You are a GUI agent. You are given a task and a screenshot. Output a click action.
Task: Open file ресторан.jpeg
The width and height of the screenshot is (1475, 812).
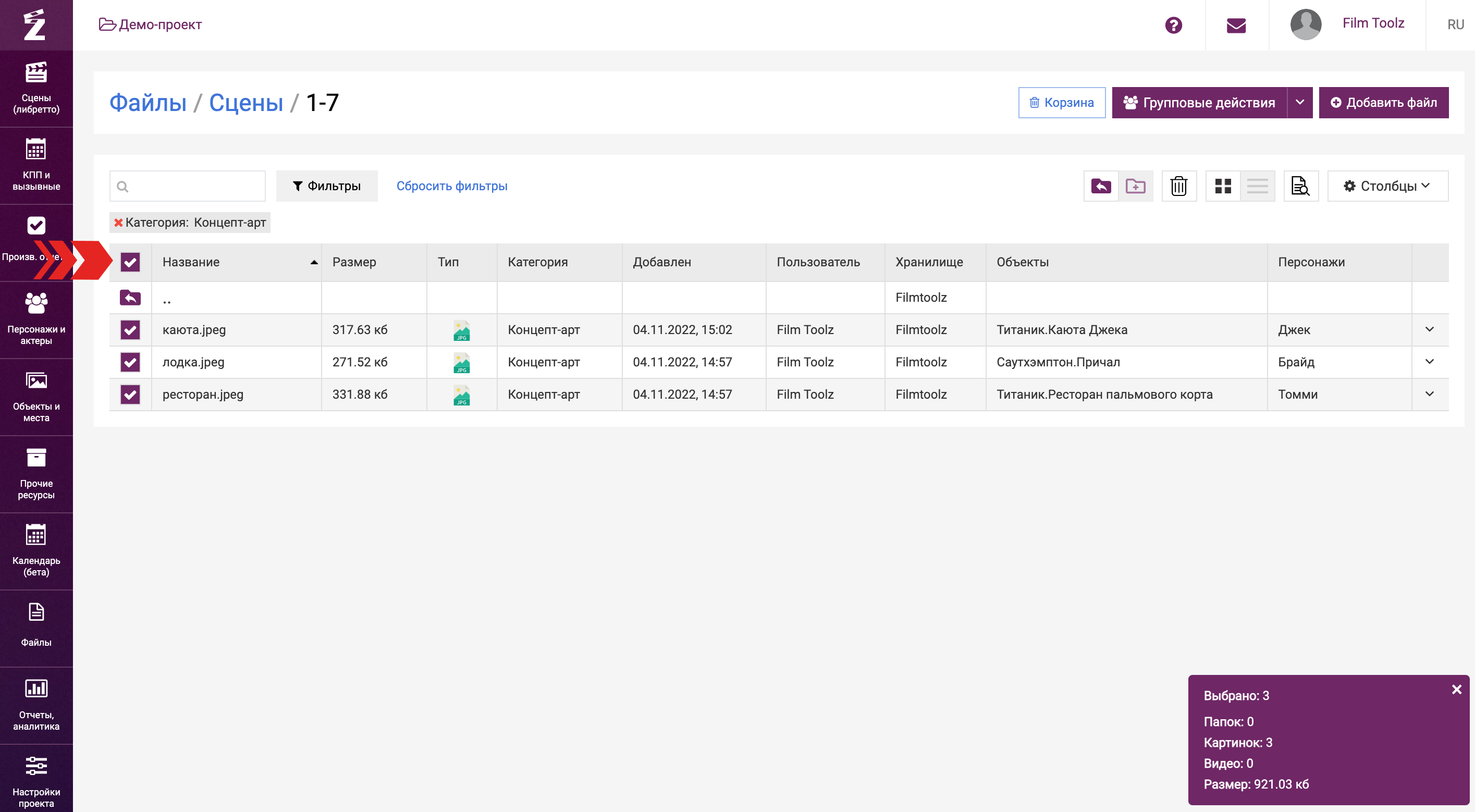point(203,395)
